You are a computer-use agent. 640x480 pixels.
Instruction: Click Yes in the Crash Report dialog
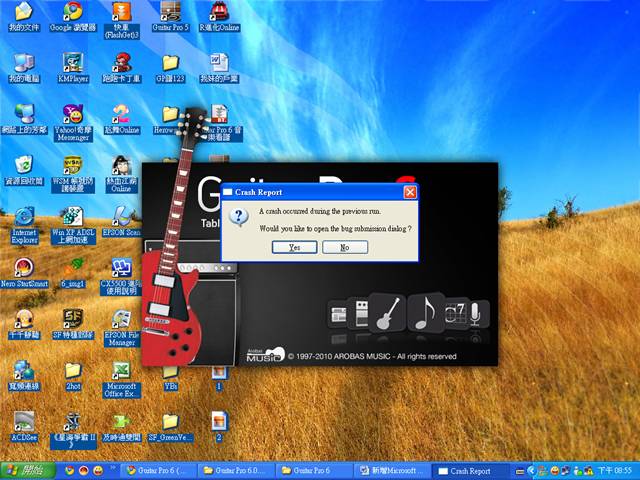[294, 247]
